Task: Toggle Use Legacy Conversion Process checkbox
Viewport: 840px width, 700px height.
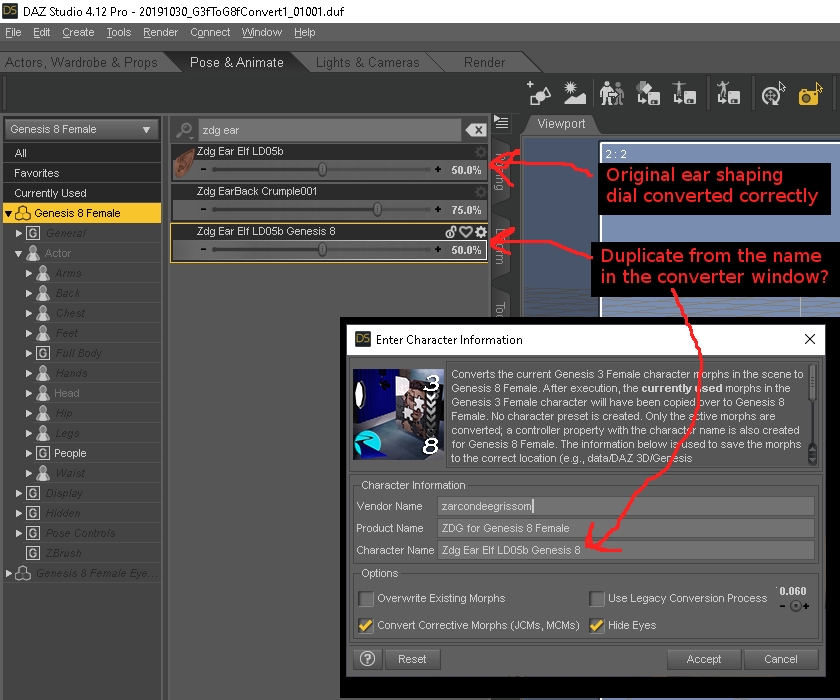Action: [596, 598]
